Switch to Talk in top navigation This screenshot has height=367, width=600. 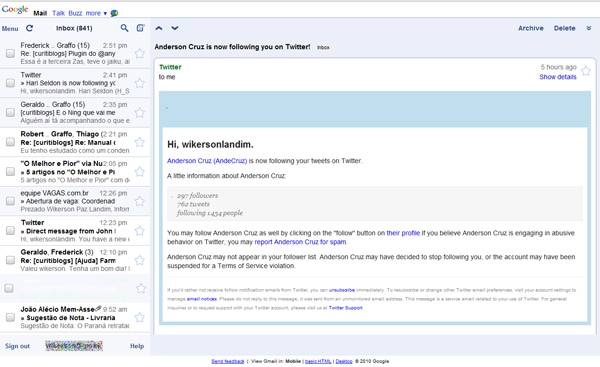click(59, 13)
